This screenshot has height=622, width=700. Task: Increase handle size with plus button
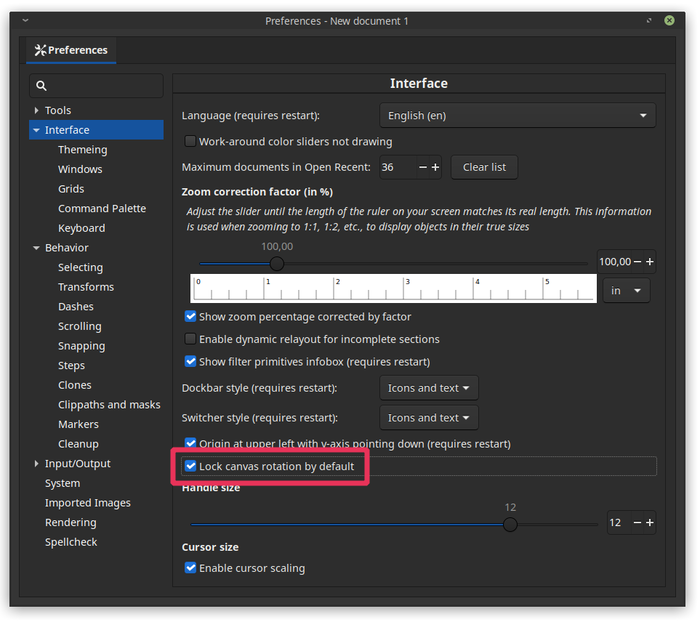tap(649, 523)
